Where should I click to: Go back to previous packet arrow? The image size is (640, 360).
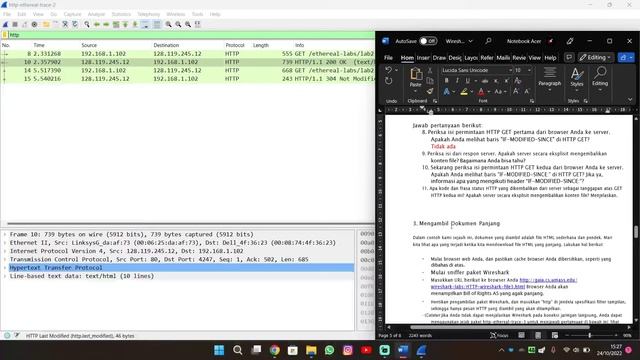coord(97,24)
